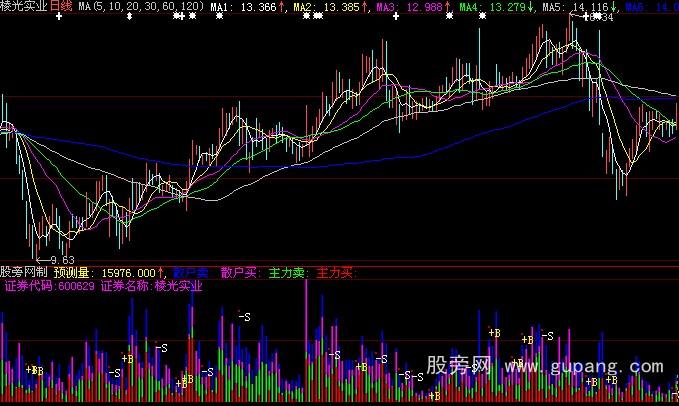Click the topmost -S sell signal marker
The width and height of the screenshot is (679, 406).
point(243,316)
